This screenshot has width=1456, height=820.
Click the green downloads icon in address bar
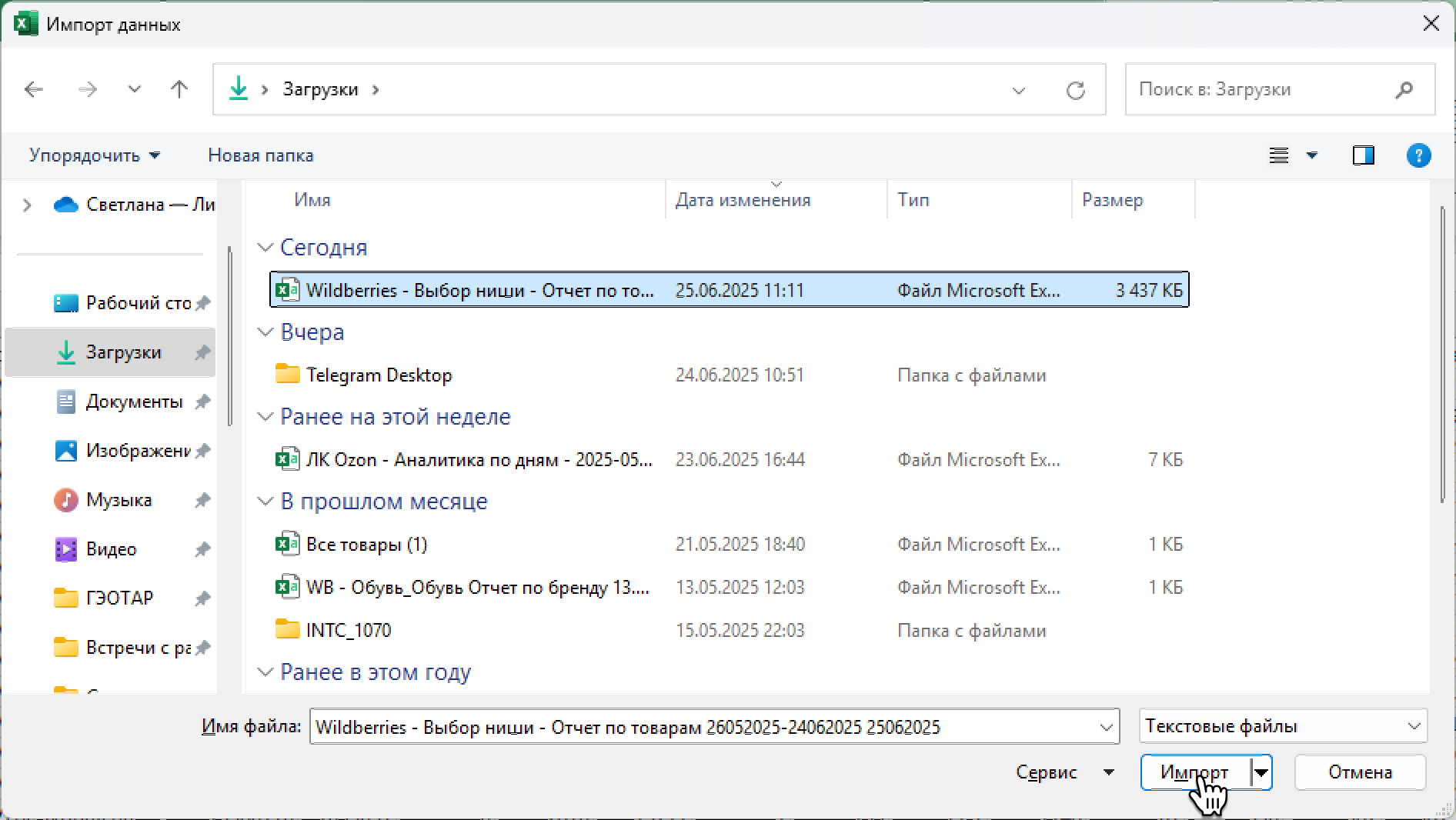(x=239, y=88)
